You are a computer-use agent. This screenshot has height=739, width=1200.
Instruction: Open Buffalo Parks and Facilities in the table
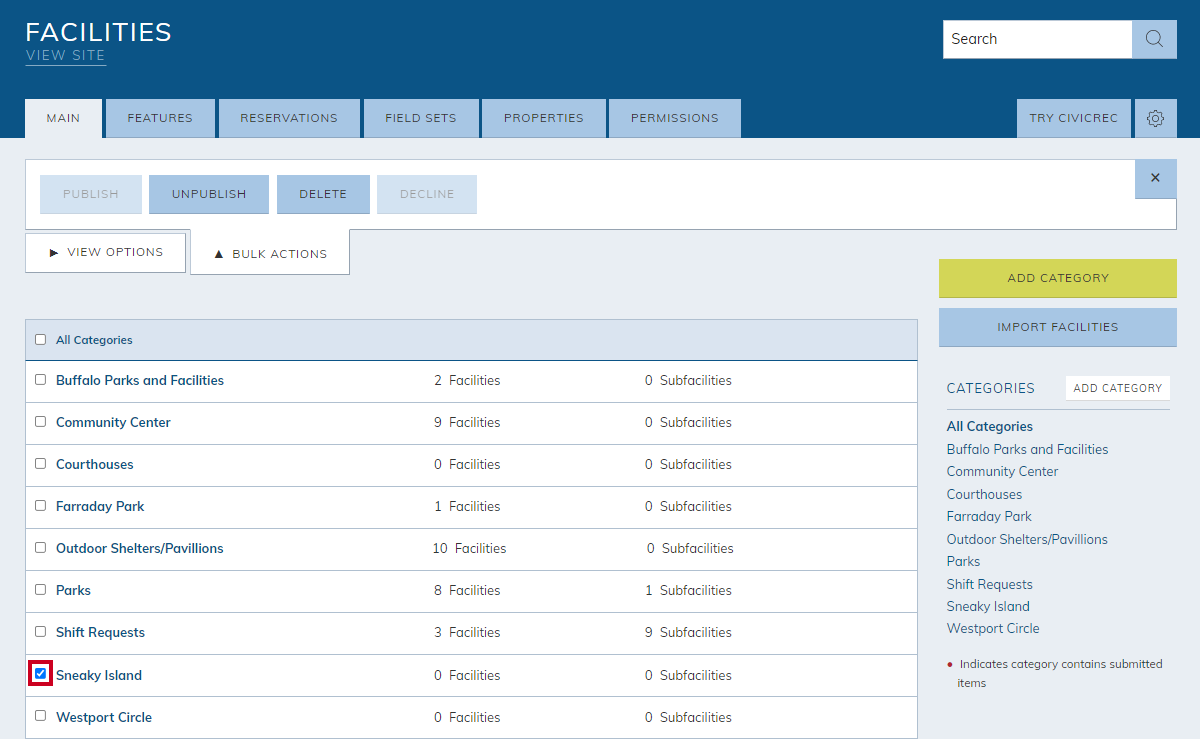click(140, 380)
